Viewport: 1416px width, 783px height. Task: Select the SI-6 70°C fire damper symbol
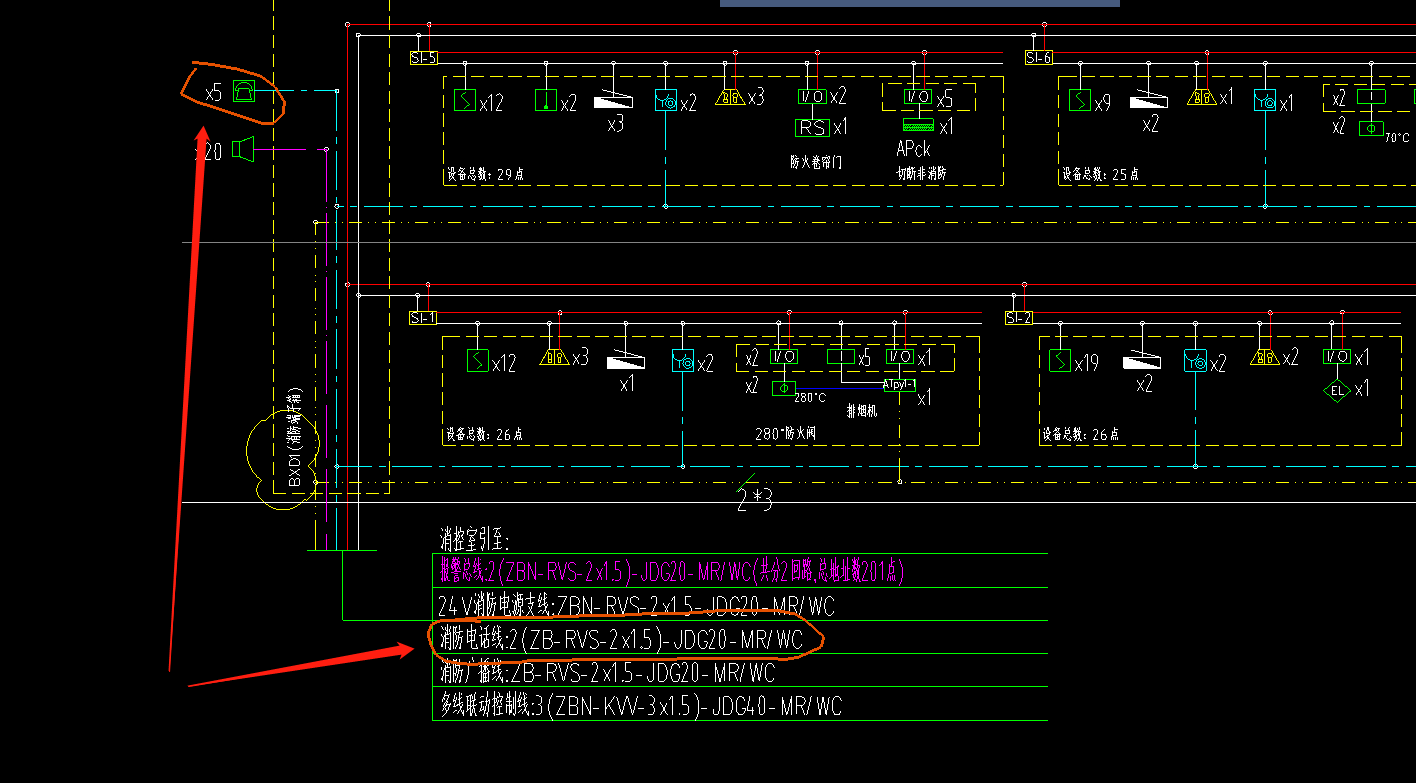coord(1369,129)
